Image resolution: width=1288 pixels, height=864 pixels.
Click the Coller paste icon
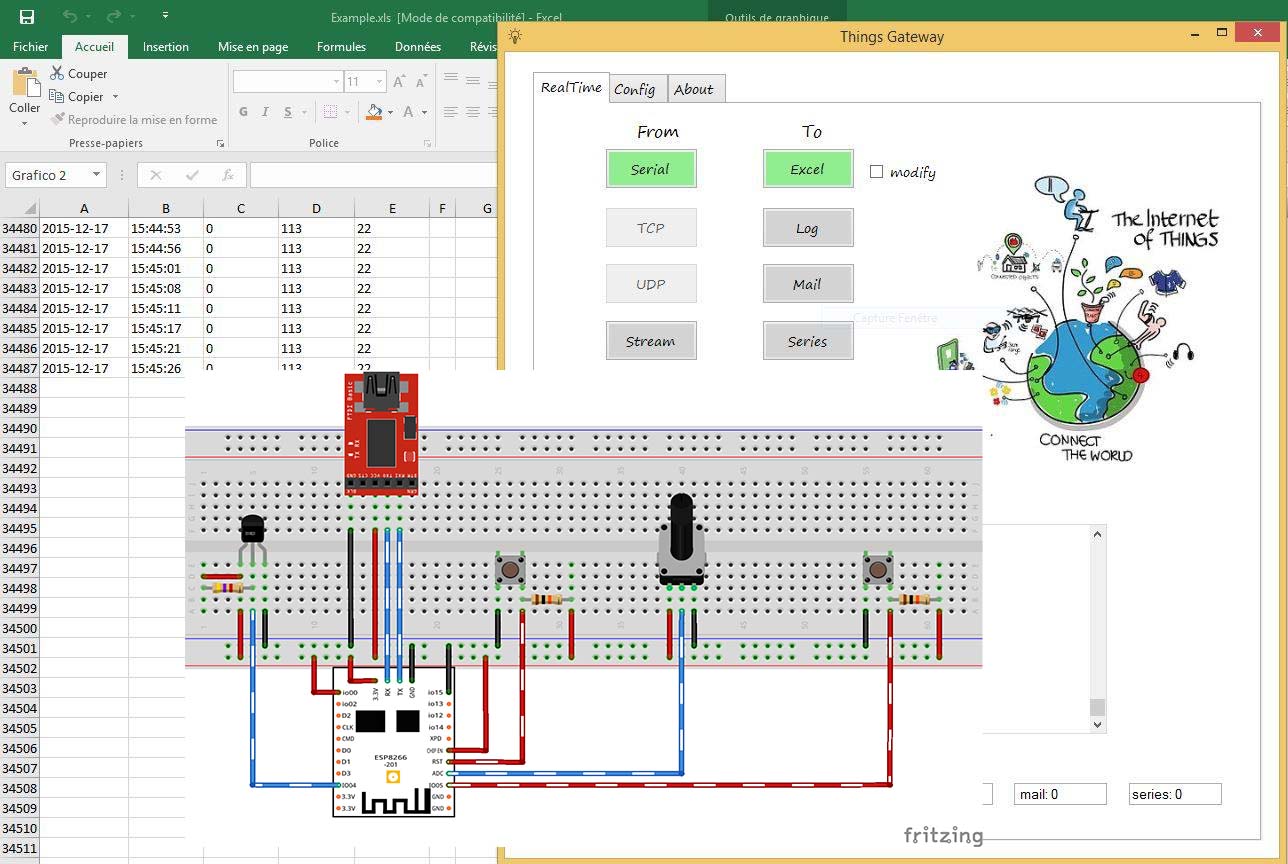pos(25,84)
